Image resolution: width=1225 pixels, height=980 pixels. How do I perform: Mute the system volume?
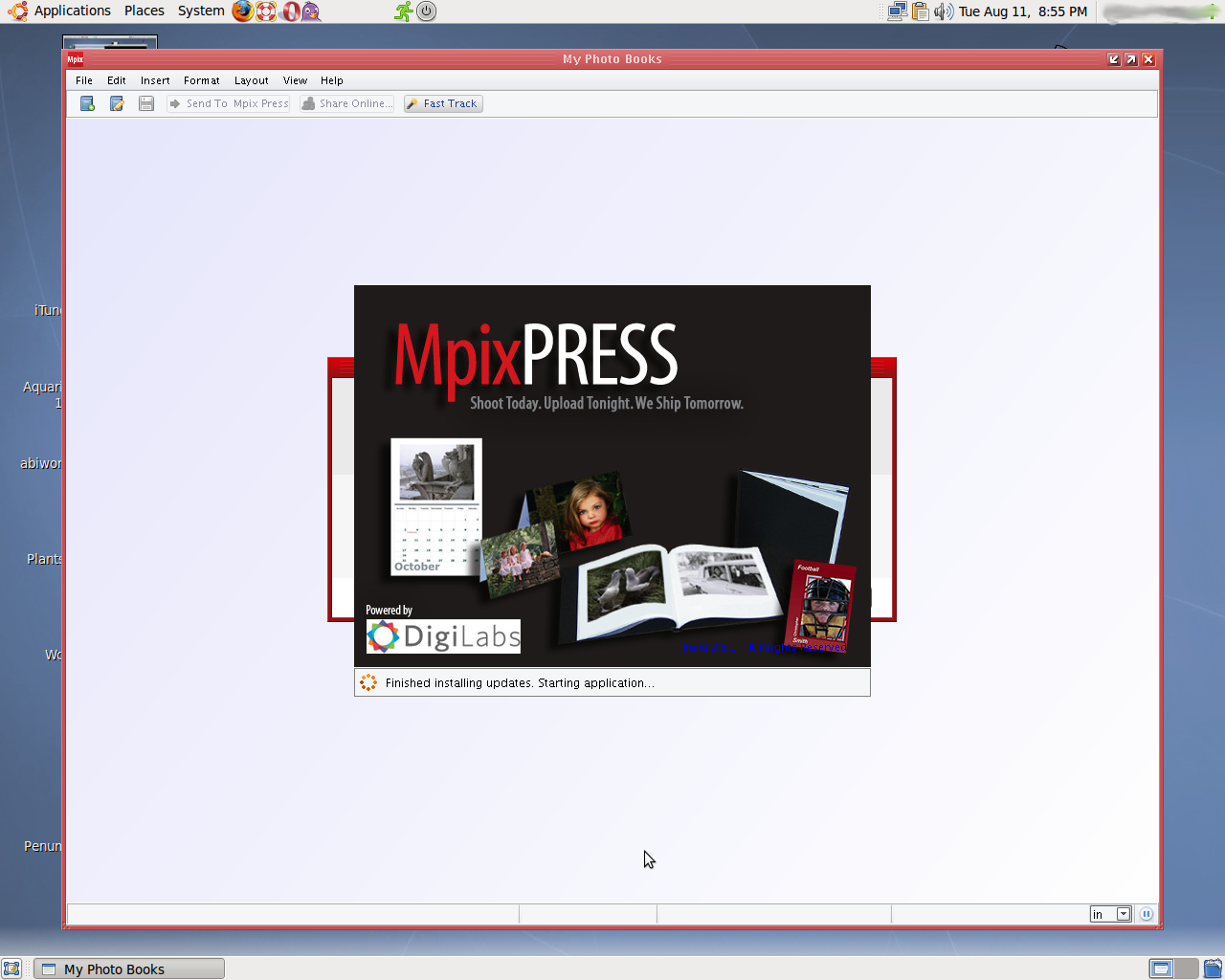(x=944, y=11)
